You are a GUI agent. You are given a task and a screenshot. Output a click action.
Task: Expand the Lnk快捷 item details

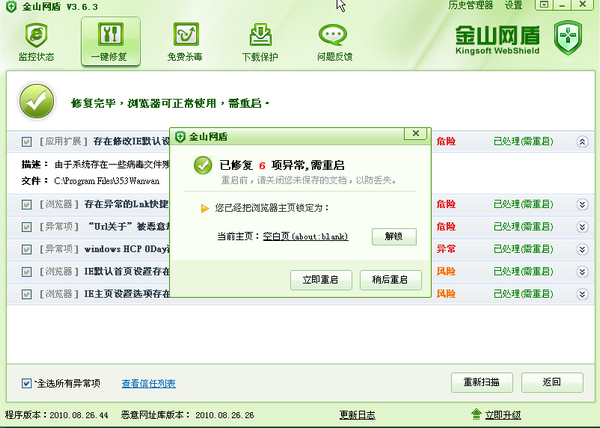(x=582, y=205)
